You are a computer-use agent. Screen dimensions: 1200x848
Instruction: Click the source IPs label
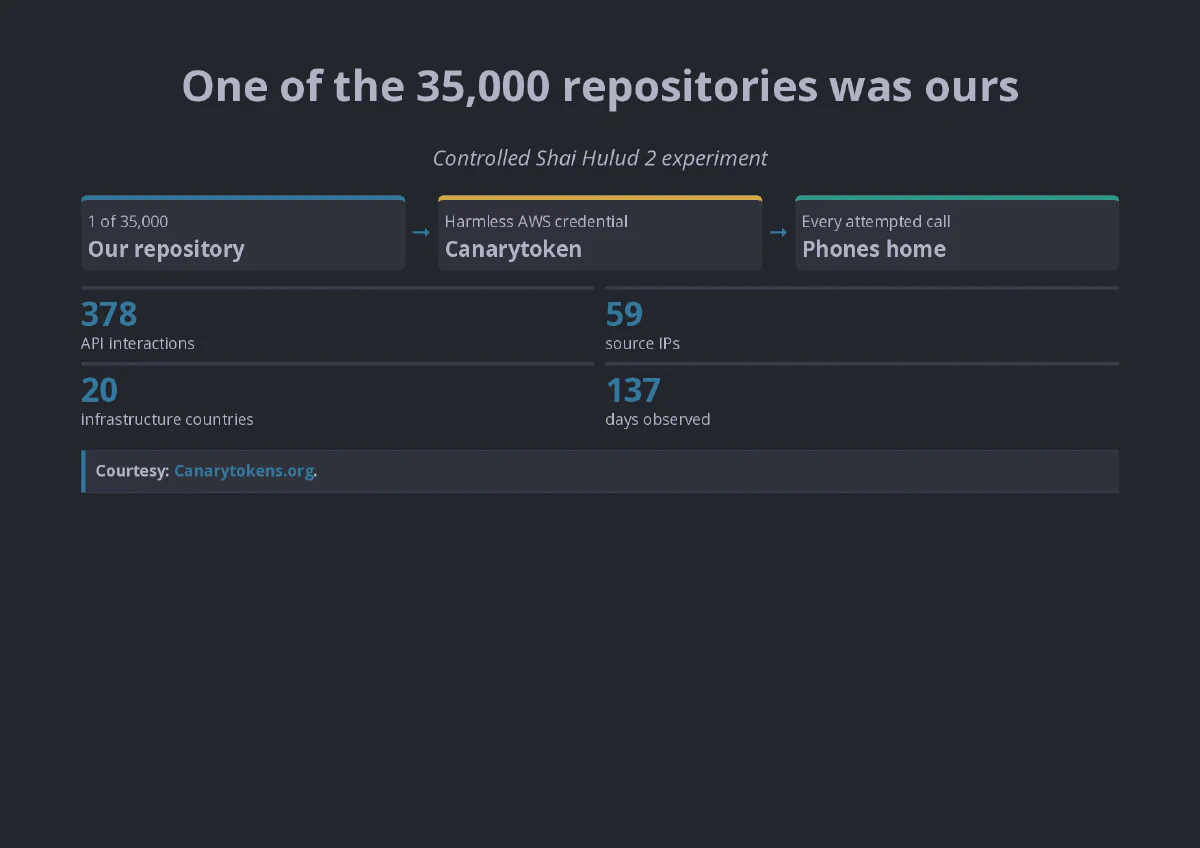click(x=642, y=343)
